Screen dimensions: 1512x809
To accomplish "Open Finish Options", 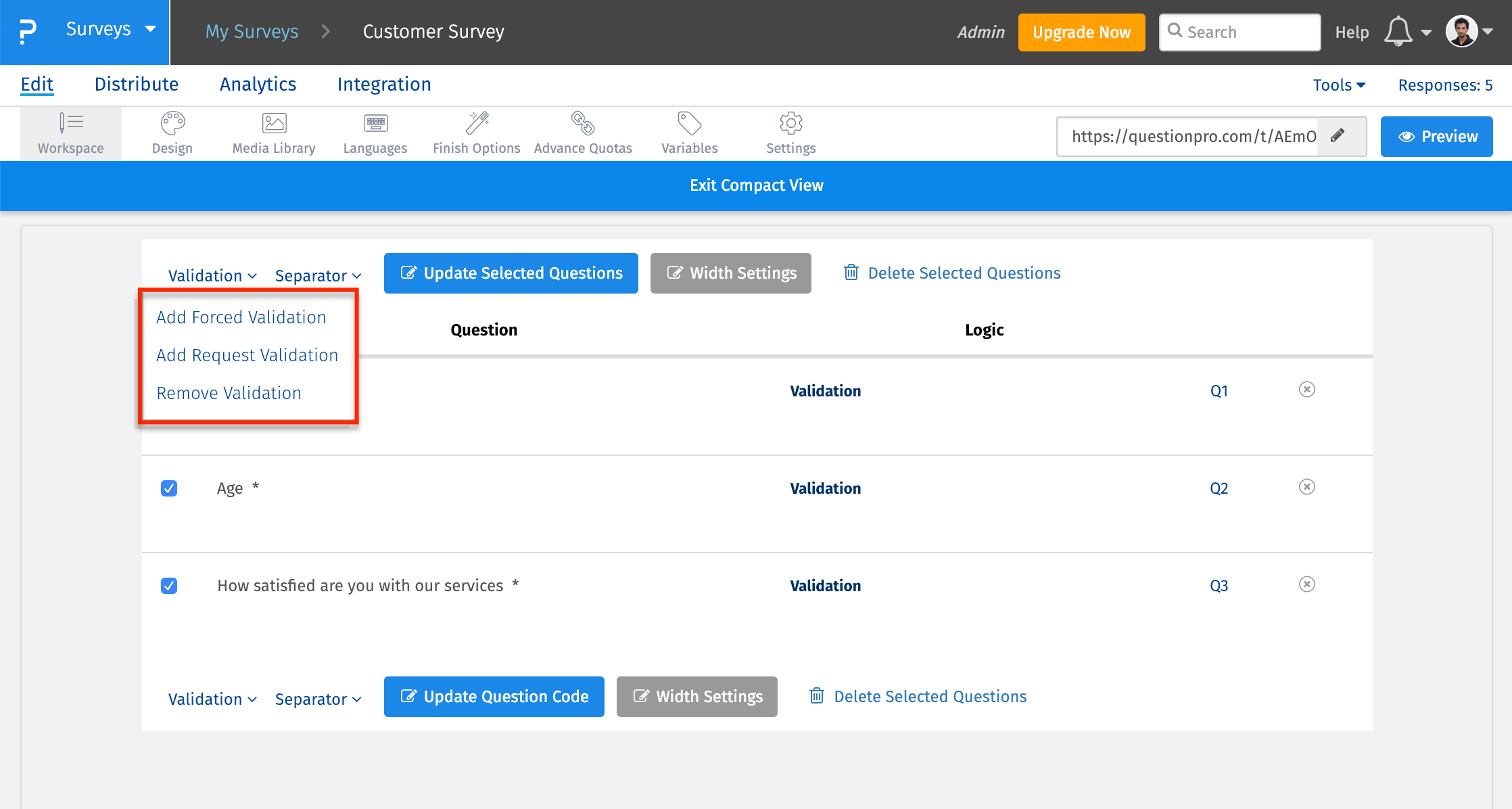I will [x=476, y=133].
